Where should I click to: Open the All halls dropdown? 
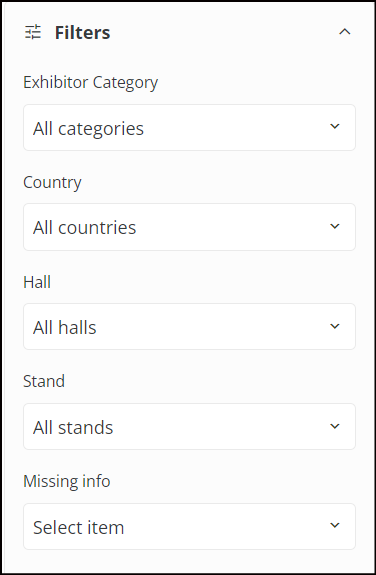(189, 326)
